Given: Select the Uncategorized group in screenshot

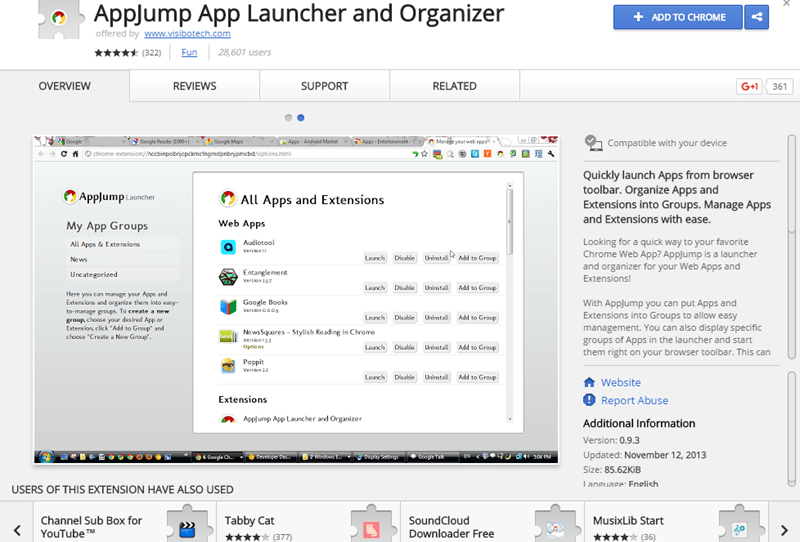Looking at the screenshot, I should click(x=123, y=275).
